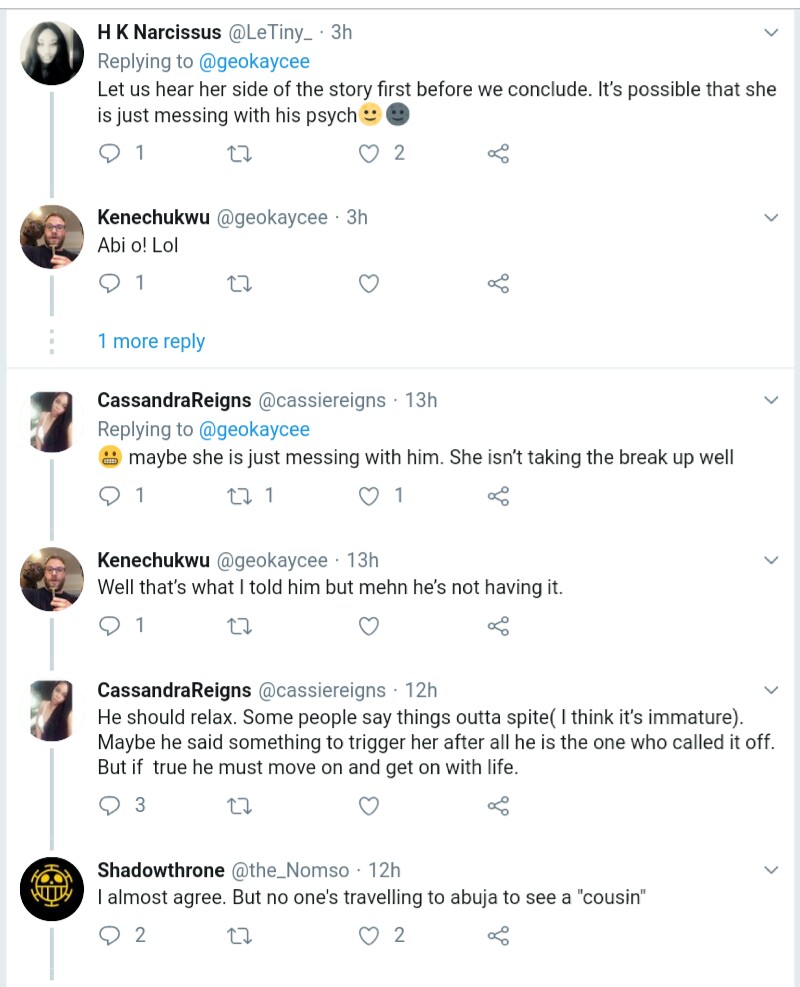The image size is (800, 987).
Task: Reply to "he's not having it" tweet
Action: [111, 625]
